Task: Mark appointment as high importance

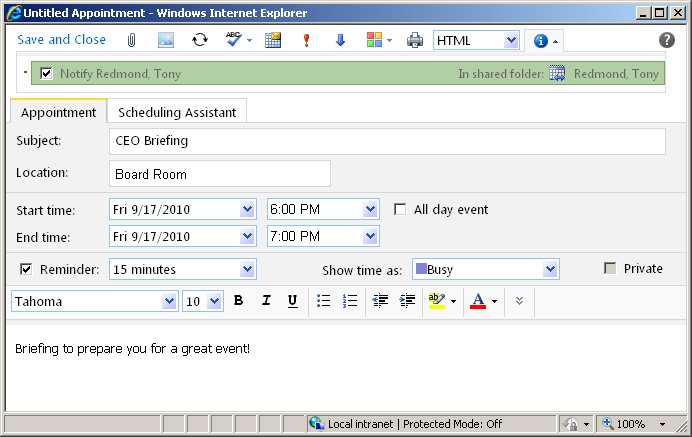Action: [x=306, y=40]
